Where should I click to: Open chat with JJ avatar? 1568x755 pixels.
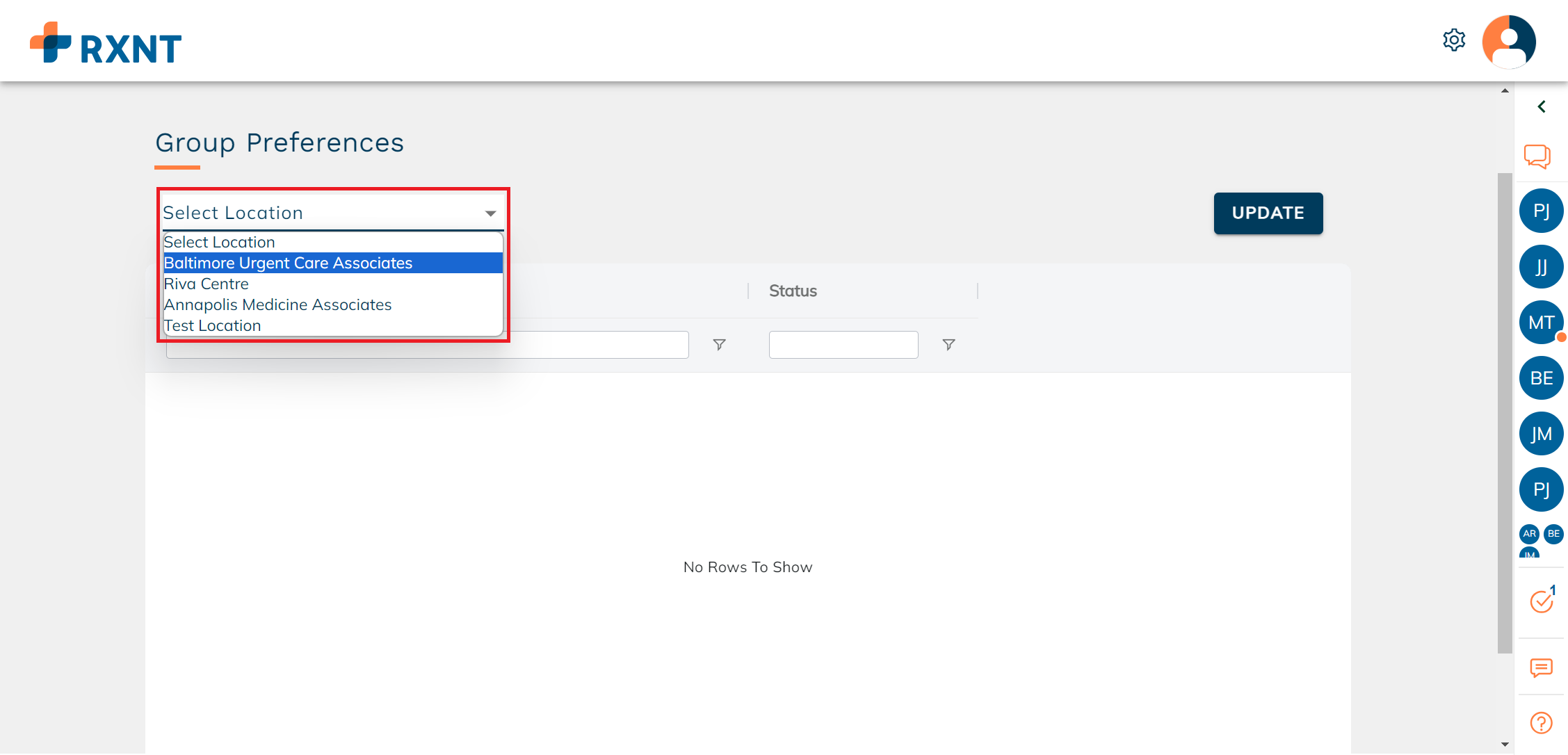[x=1541, y=267]
